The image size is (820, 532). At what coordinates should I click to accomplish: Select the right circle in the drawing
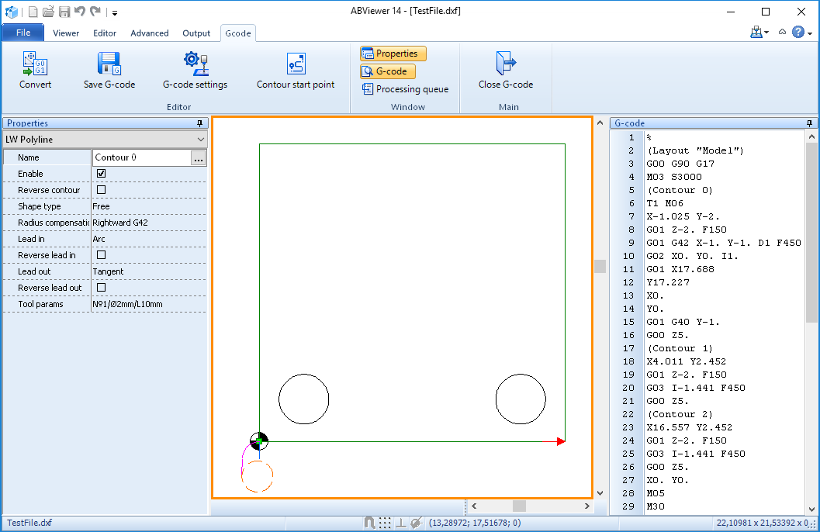click(x=521, y=399)
